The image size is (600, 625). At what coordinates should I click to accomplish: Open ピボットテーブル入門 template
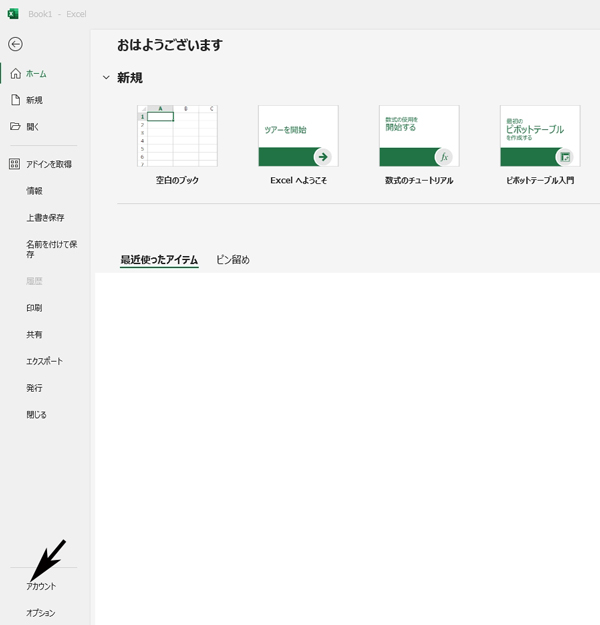tap(540, 136)
